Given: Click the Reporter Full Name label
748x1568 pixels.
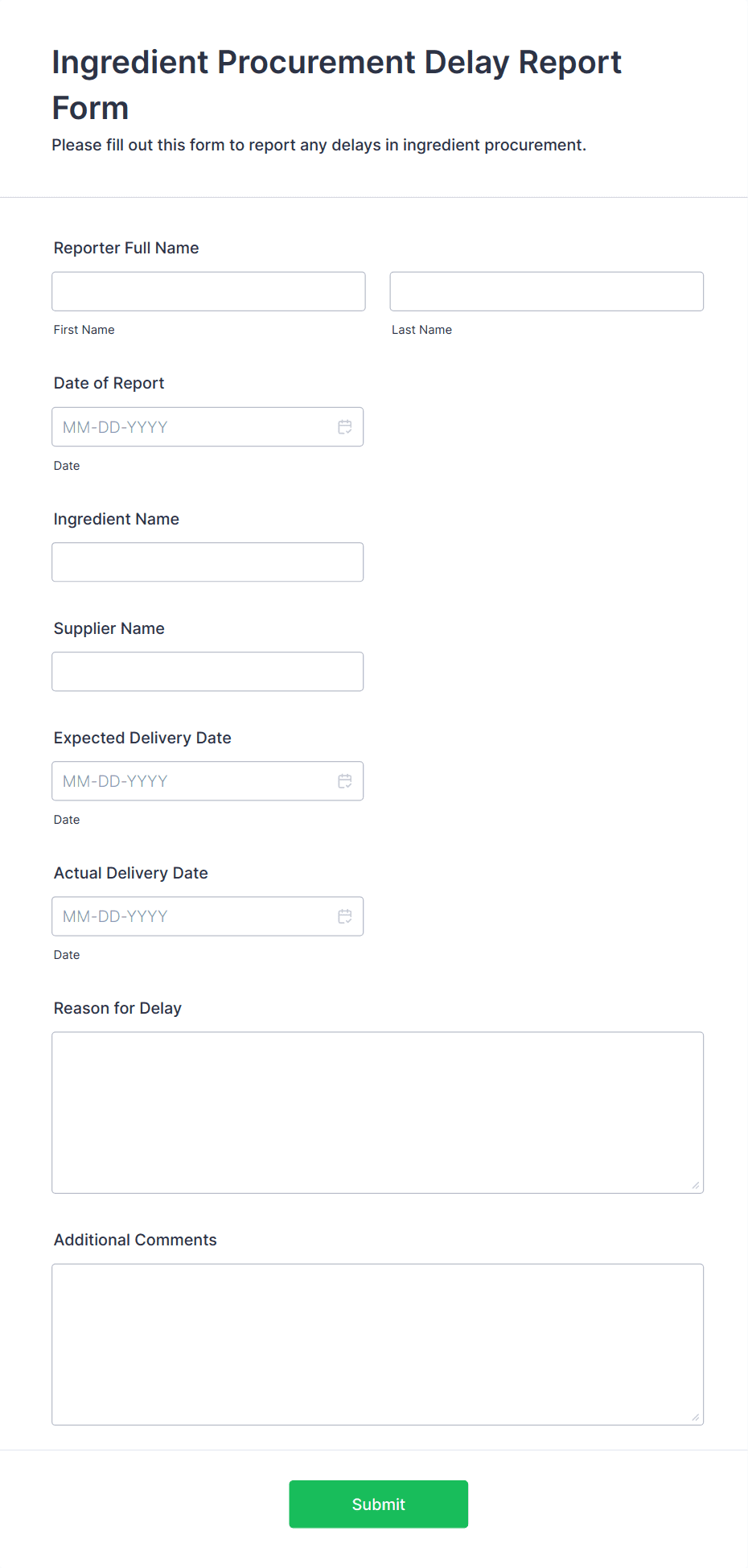Looking at the screenshot, I should (x=125, y=248).
